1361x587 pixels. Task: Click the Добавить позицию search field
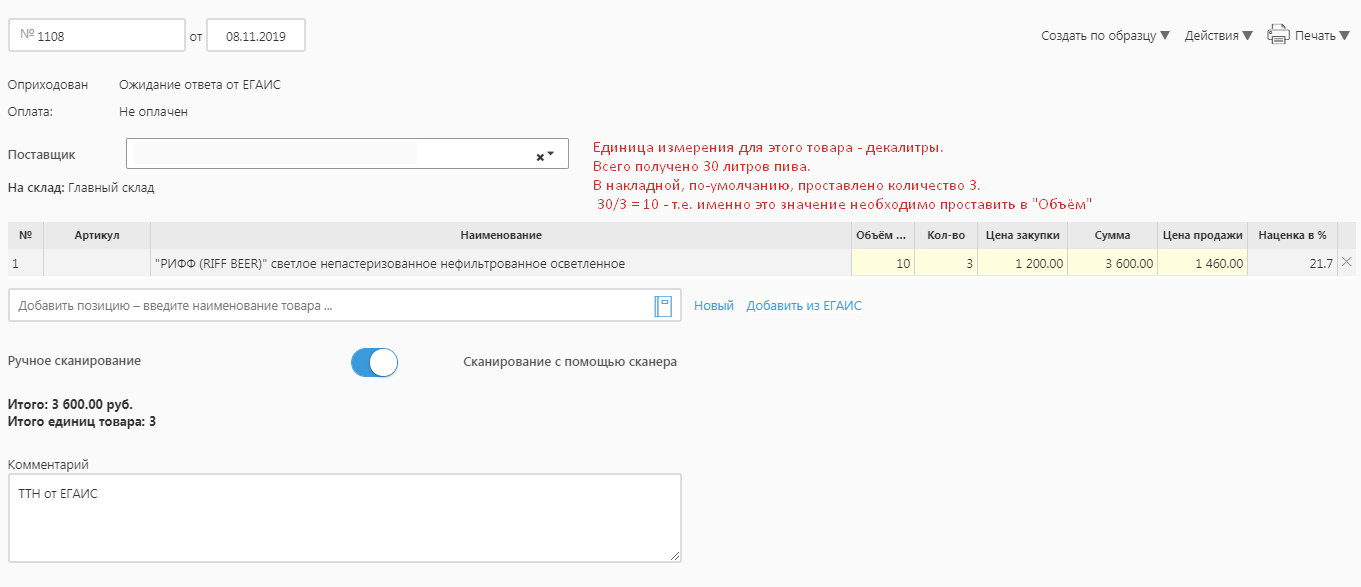(x=330, y=306)
